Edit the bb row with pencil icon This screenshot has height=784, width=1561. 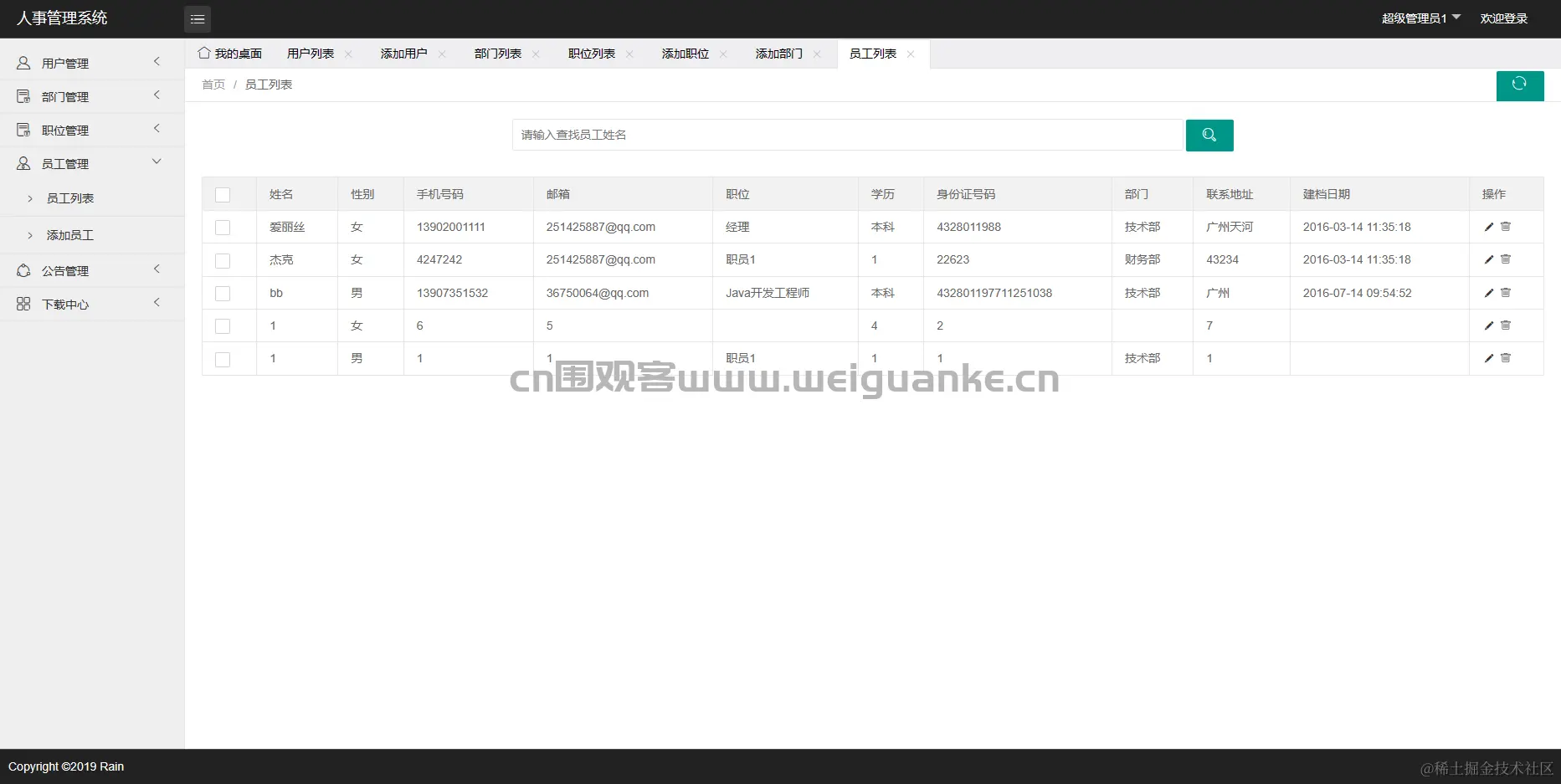(1489, 293)
